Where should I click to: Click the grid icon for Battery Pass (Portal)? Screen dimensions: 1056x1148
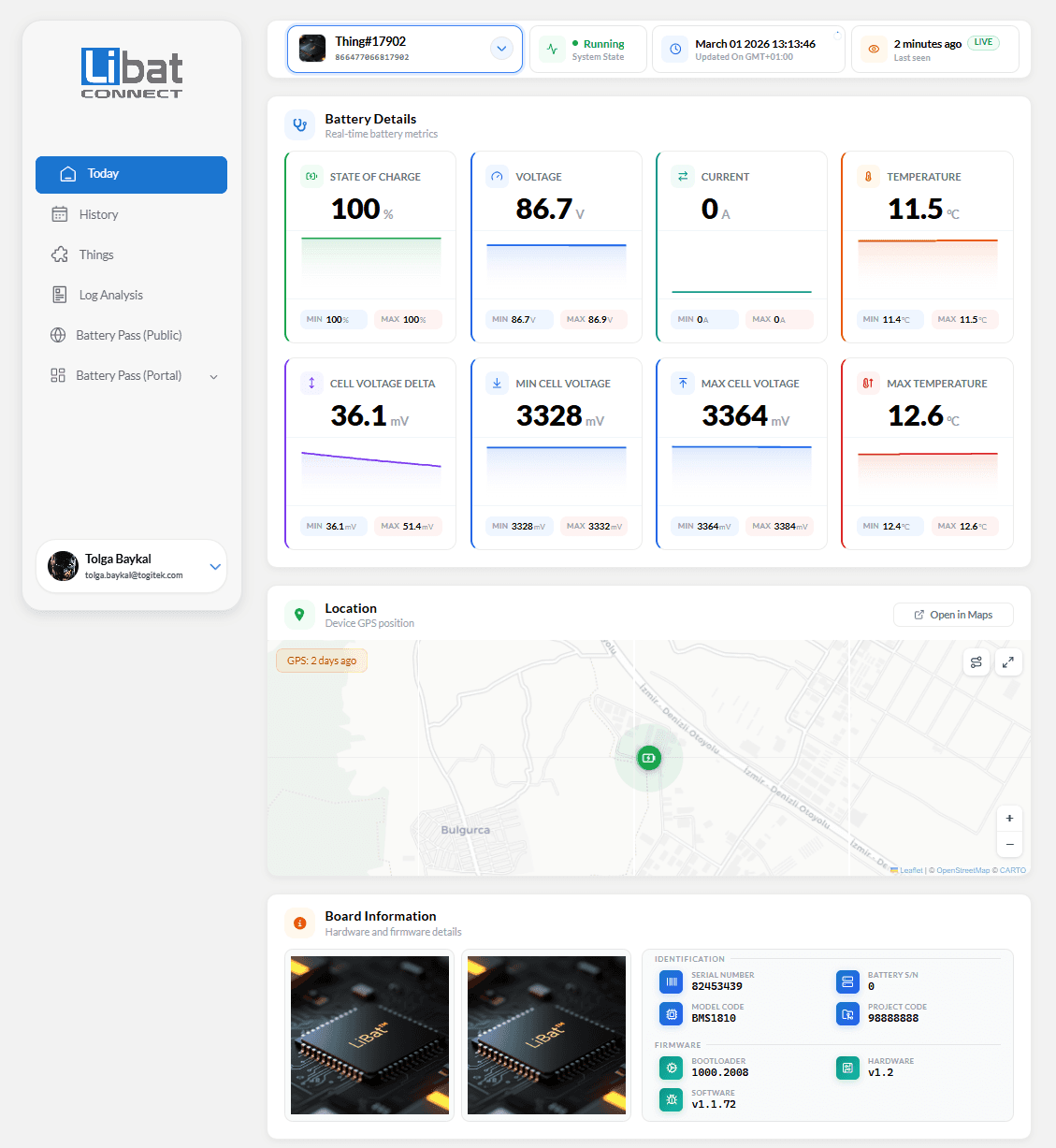coord(58,375)
